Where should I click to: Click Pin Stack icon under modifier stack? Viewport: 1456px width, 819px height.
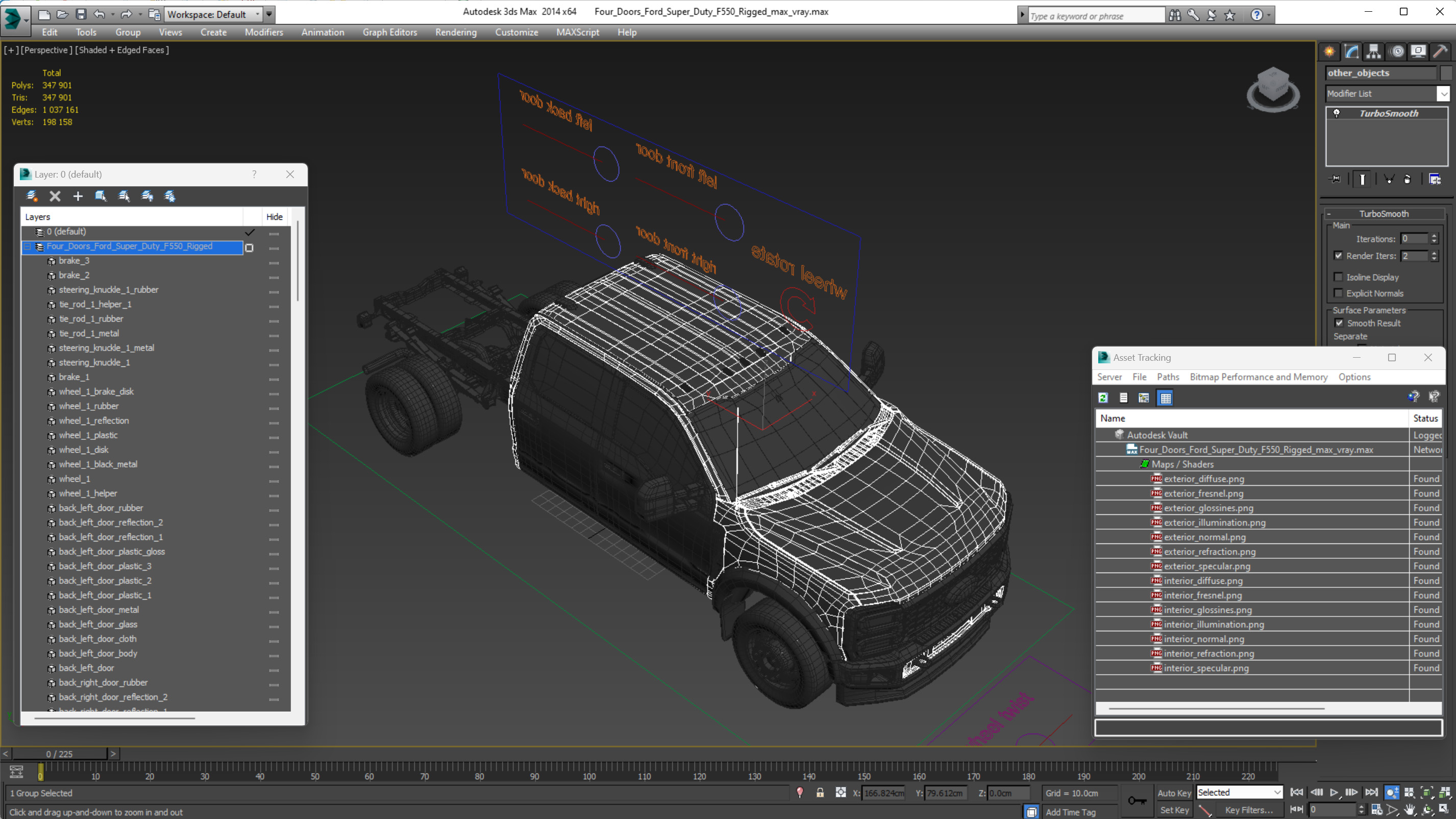(1335, 179)
